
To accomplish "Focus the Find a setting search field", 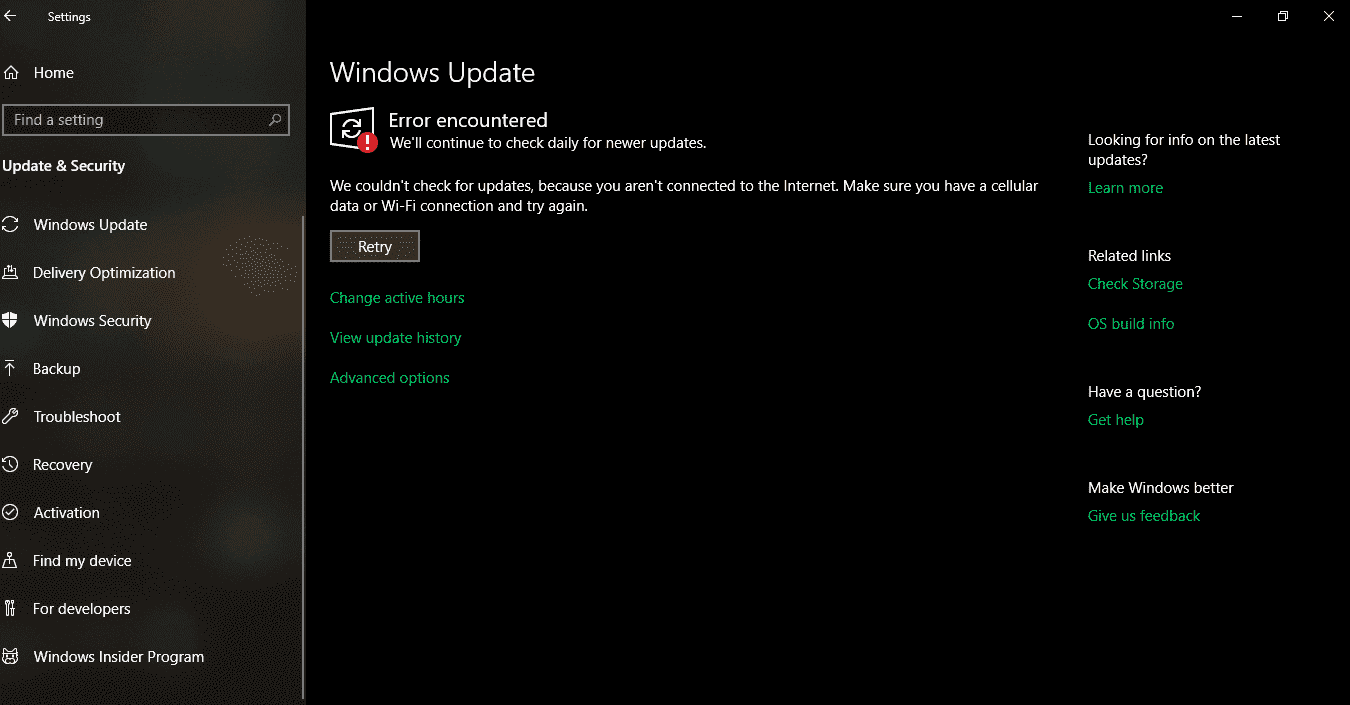I will 146,120.
